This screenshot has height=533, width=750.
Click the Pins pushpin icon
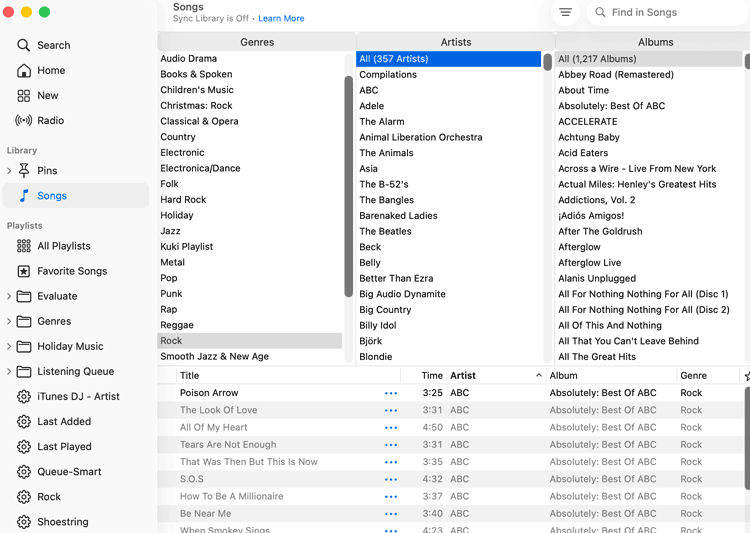tap(23, 170)
